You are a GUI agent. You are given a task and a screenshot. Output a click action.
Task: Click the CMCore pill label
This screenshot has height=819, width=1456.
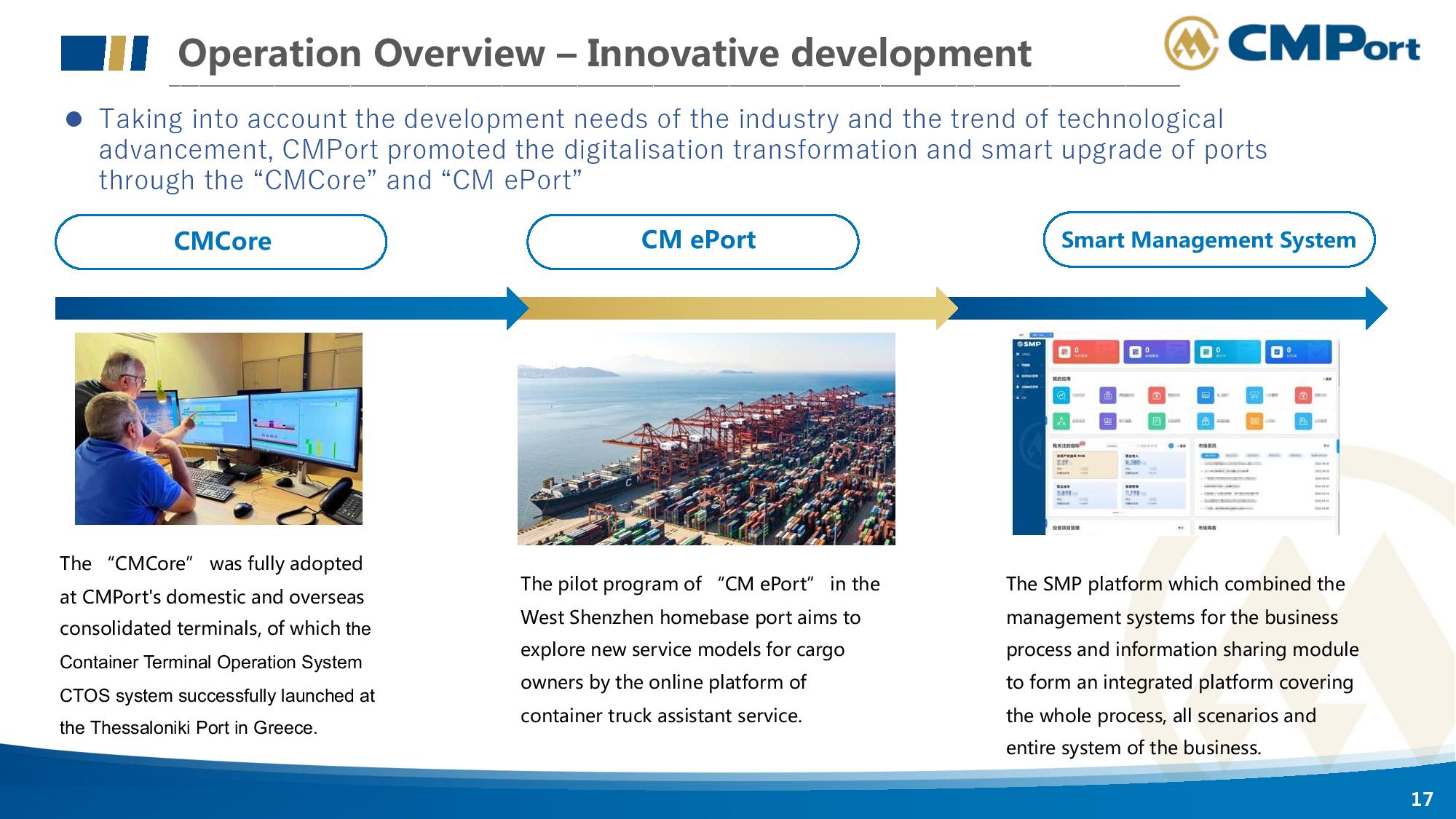(221, 242)
